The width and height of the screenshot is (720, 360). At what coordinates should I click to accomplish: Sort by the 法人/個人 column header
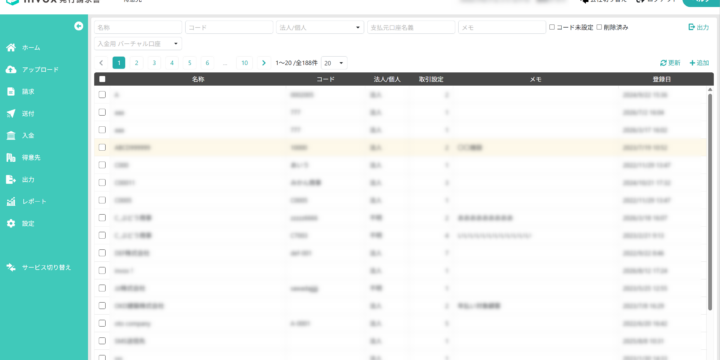(x=387, y=79)
